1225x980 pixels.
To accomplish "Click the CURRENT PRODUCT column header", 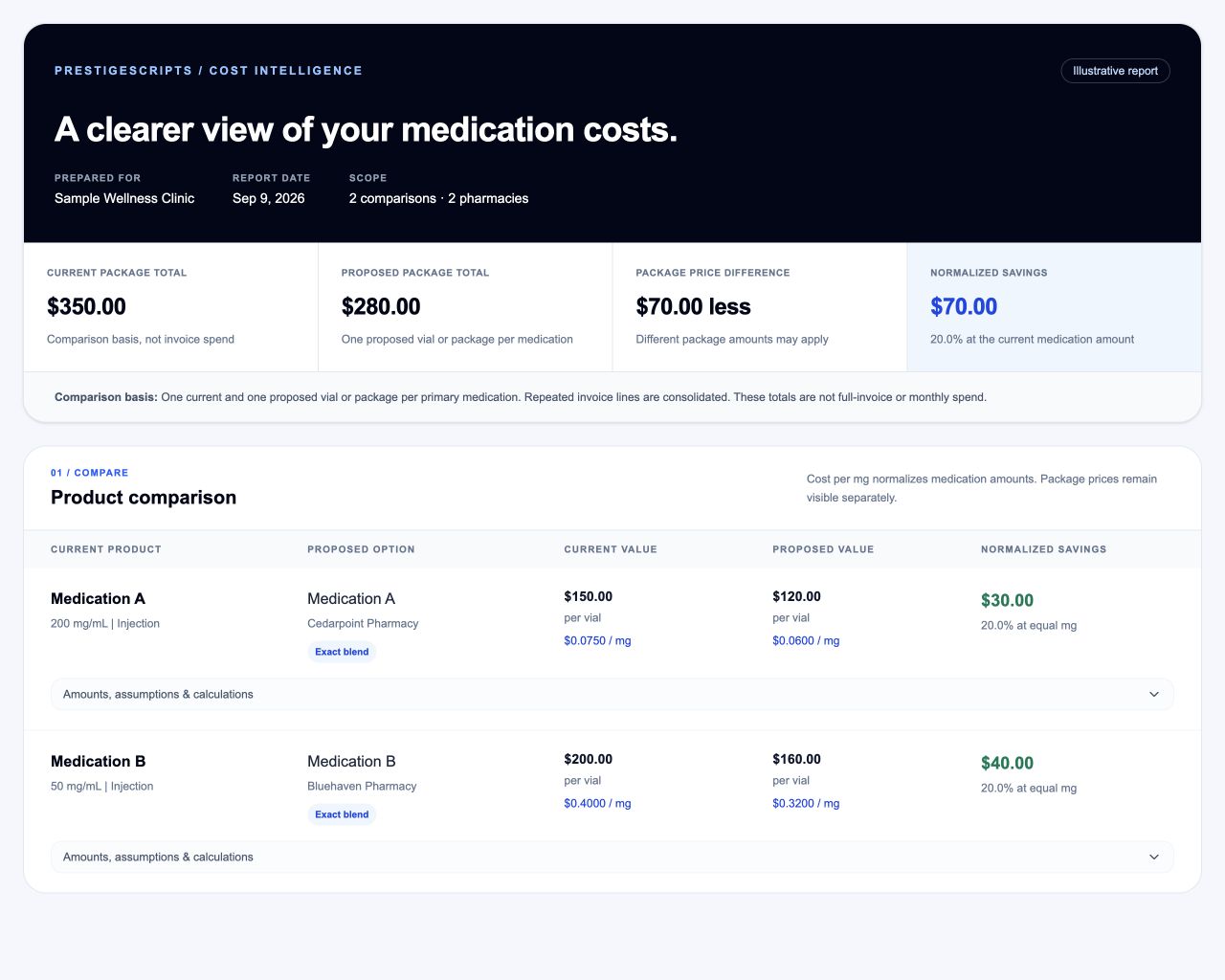I will [x=106, y=549].
